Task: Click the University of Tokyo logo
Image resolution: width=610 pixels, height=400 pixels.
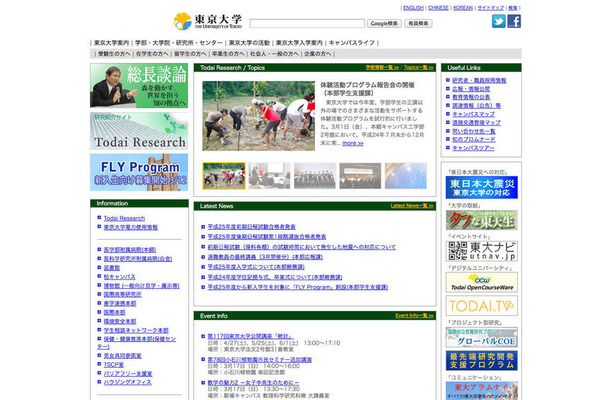Action: pyautogui.click(x=208, y=21)
